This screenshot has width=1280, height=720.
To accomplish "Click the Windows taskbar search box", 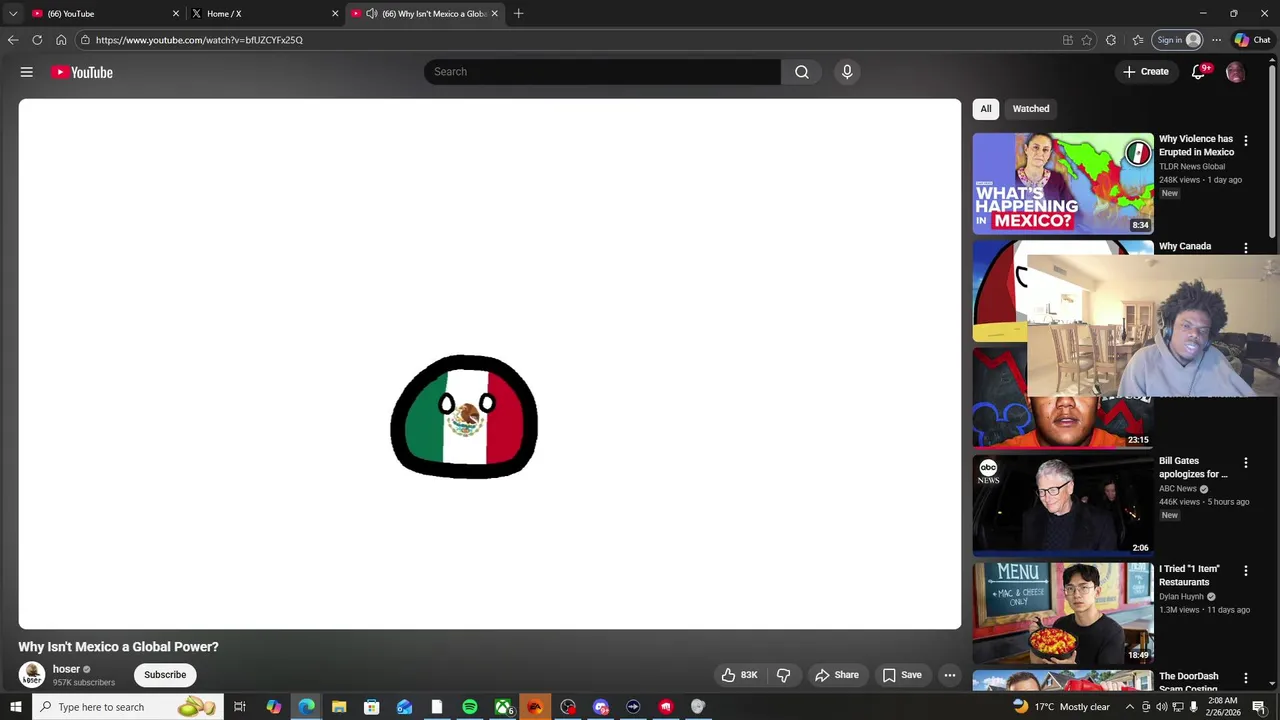I will (x=126, y=707).
